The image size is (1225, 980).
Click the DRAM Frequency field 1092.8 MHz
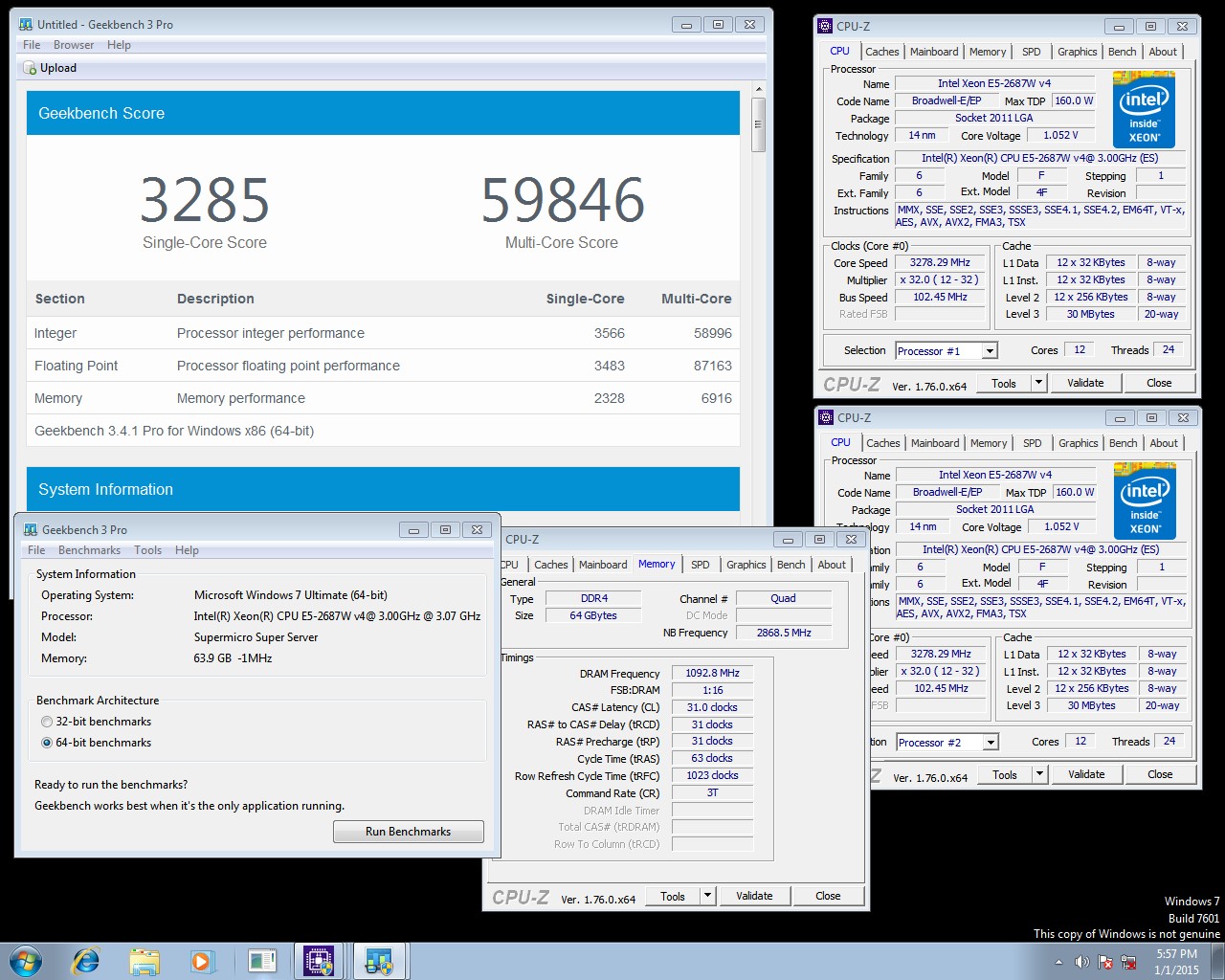point(712,673)
